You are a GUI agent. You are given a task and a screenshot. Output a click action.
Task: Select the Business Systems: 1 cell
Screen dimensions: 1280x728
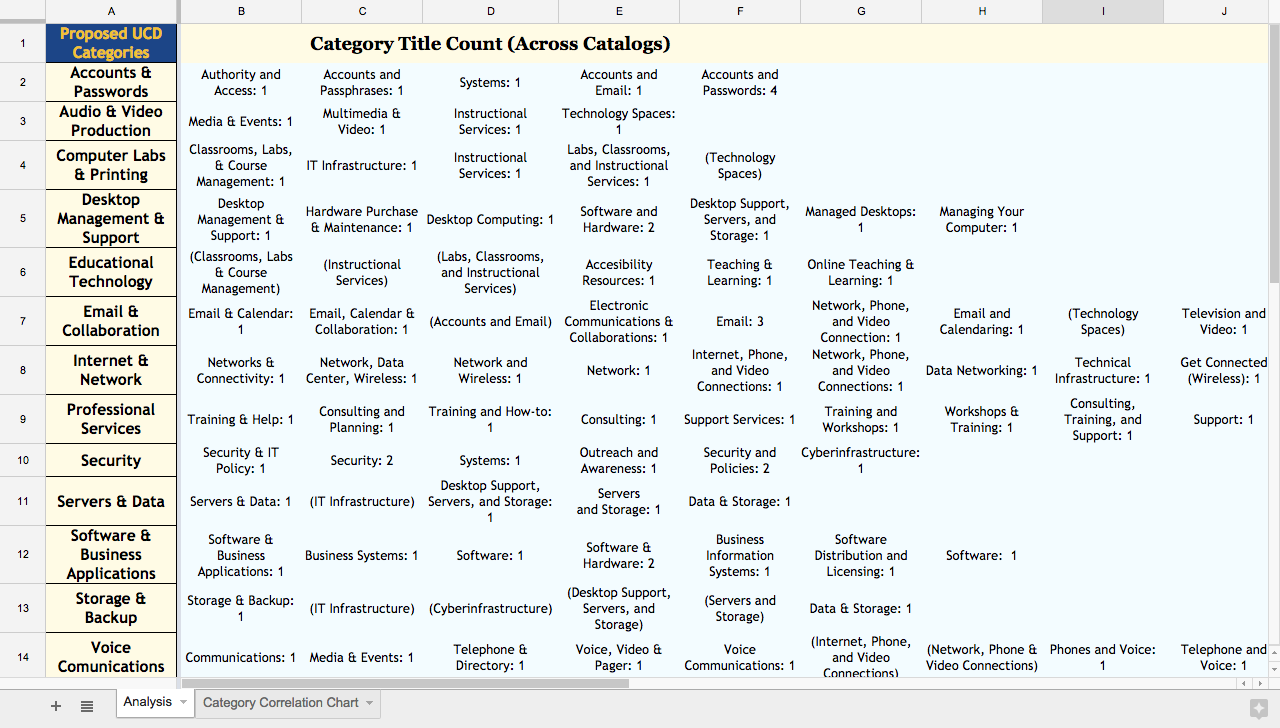click(362, 555)
